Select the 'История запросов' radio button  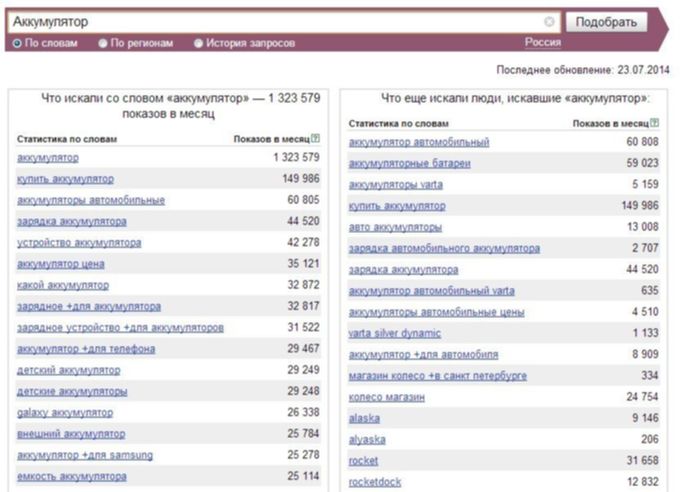point(198,43)
